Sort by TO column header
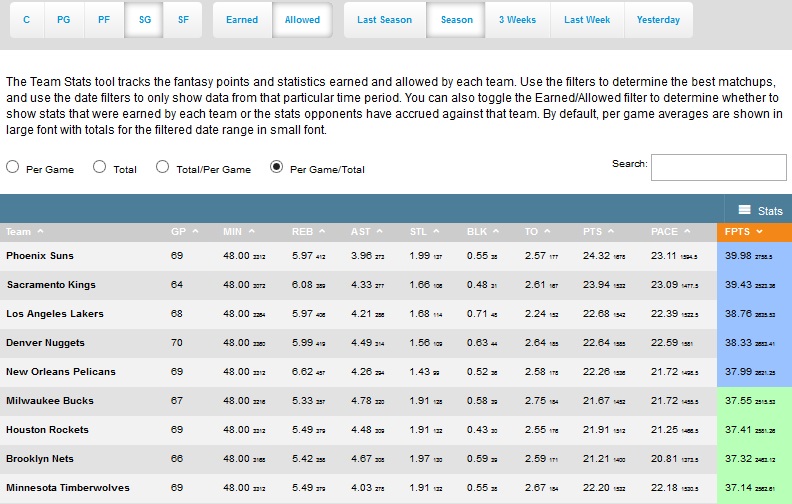Screen dimensions: 792x504 (x=537, y=232)
